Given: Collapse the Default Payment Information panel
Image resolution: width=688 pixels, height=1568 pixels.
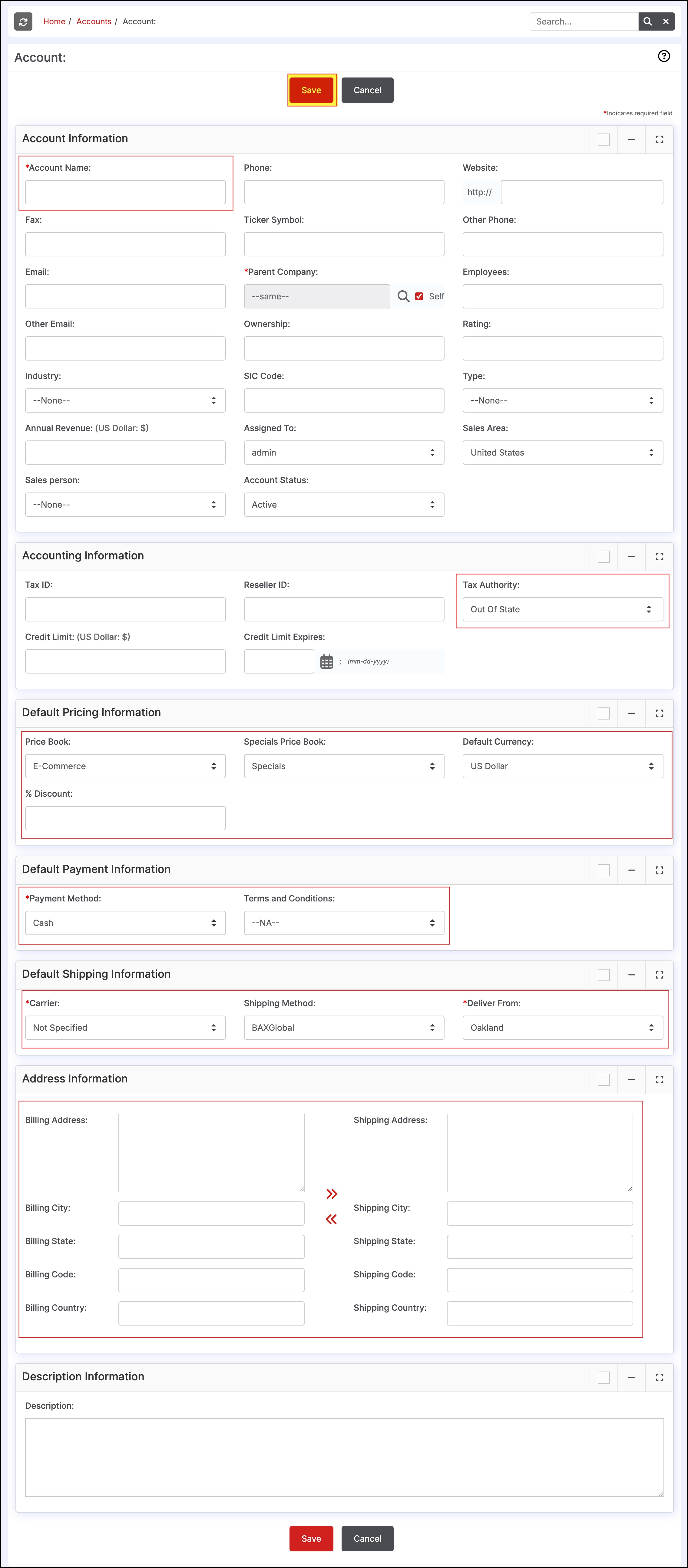Looking at the screenshot, I should (x=631, y=871).
